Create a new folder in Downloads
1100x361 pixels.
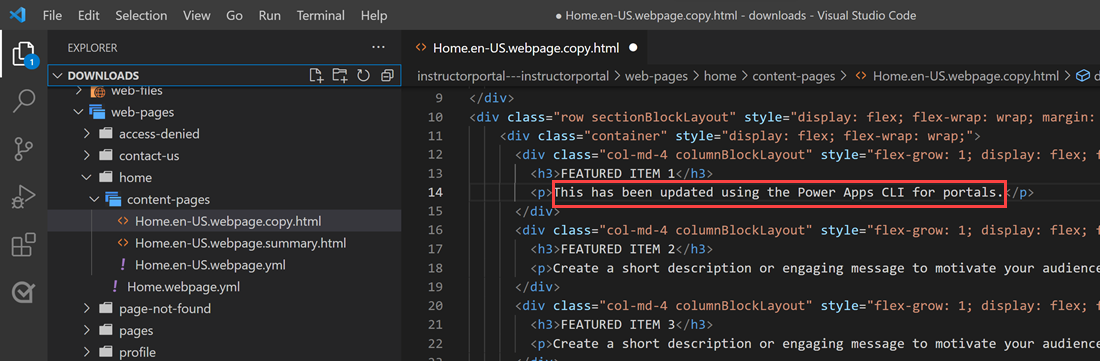[340, 76]
